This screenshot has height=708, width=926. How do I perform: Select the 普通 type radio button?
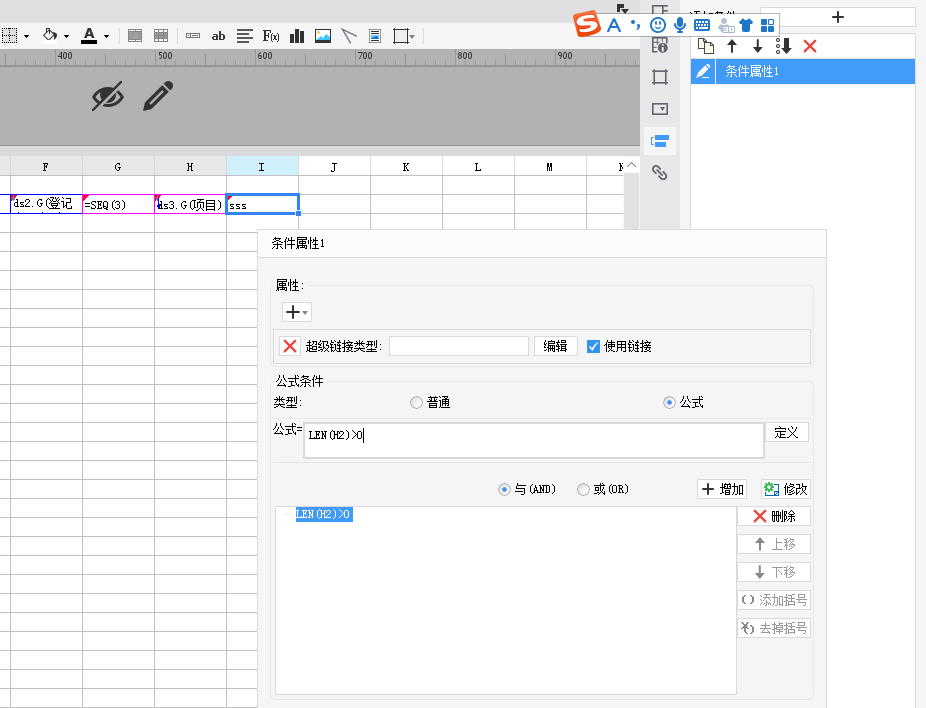tap(416, 403)
